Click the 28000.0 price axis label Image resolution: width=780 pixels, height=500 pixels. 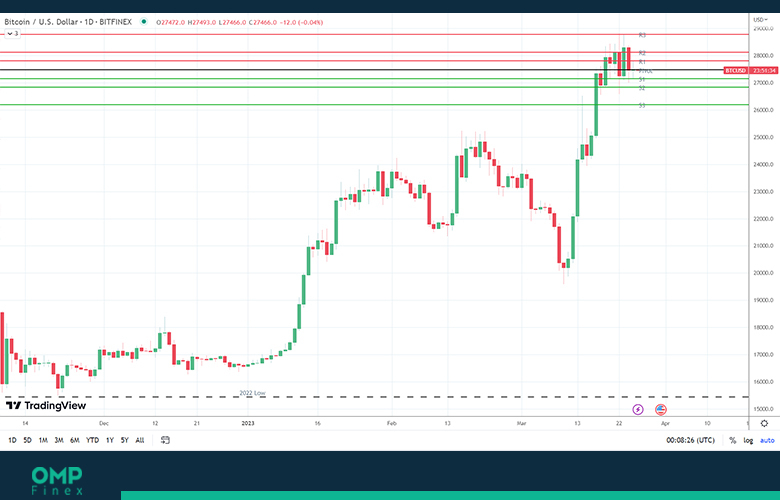coord(764,56)
